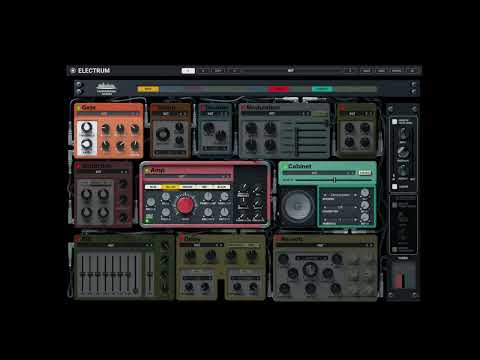Open preset selector of dark red module
Viewport: 480px width, 360px height.
click(x=103, y=172)
